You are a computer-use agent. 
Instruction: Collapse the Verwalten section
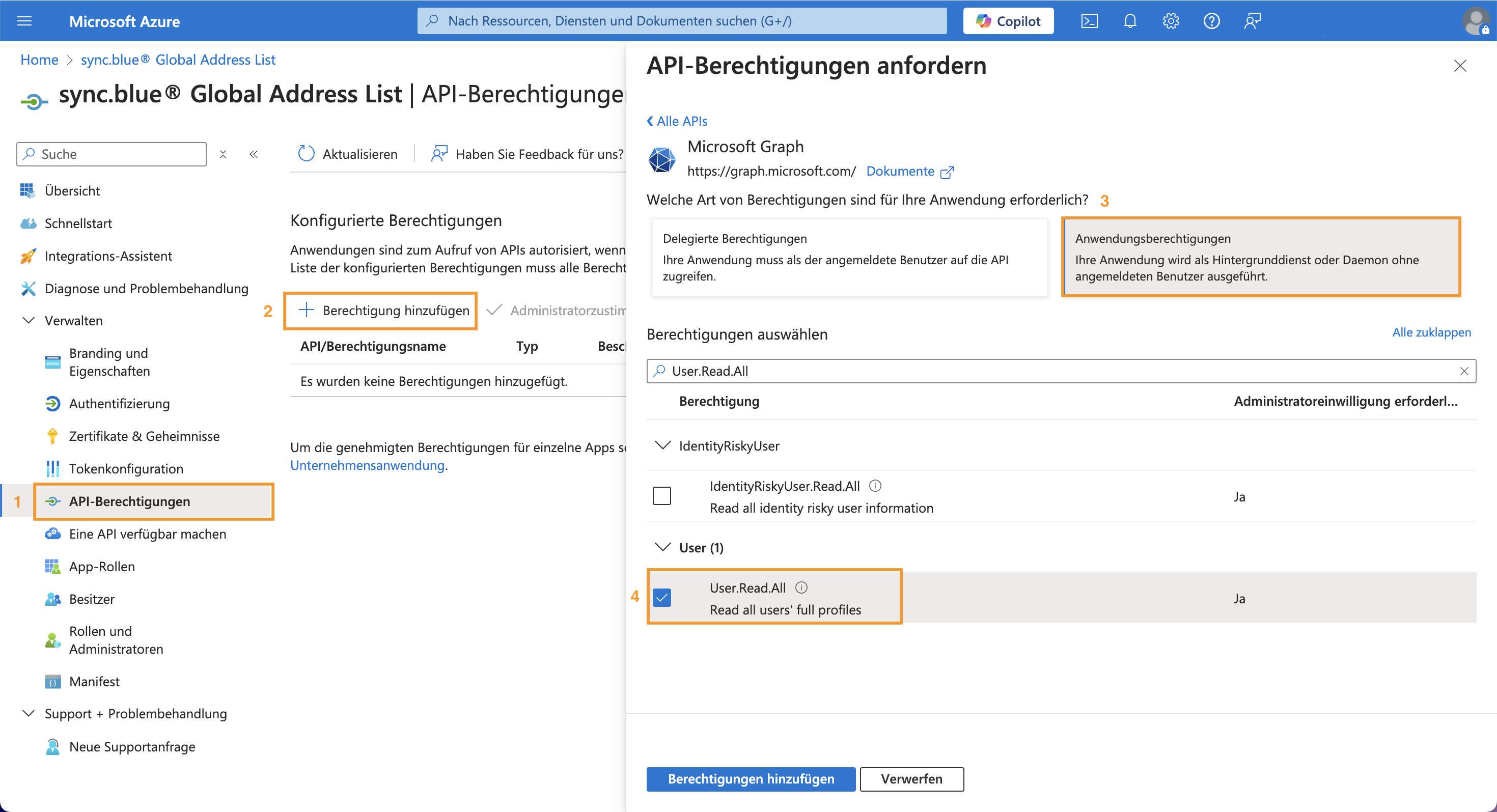28,321
